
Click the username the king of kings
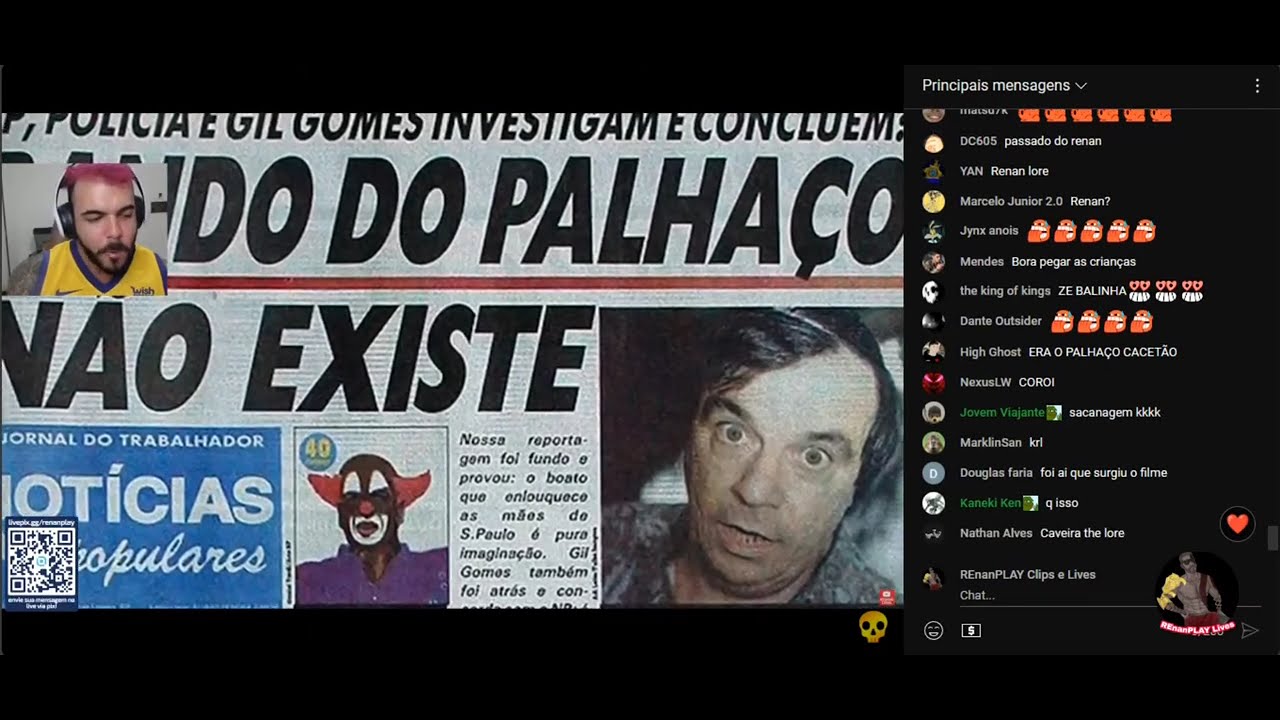point(1005,291)
